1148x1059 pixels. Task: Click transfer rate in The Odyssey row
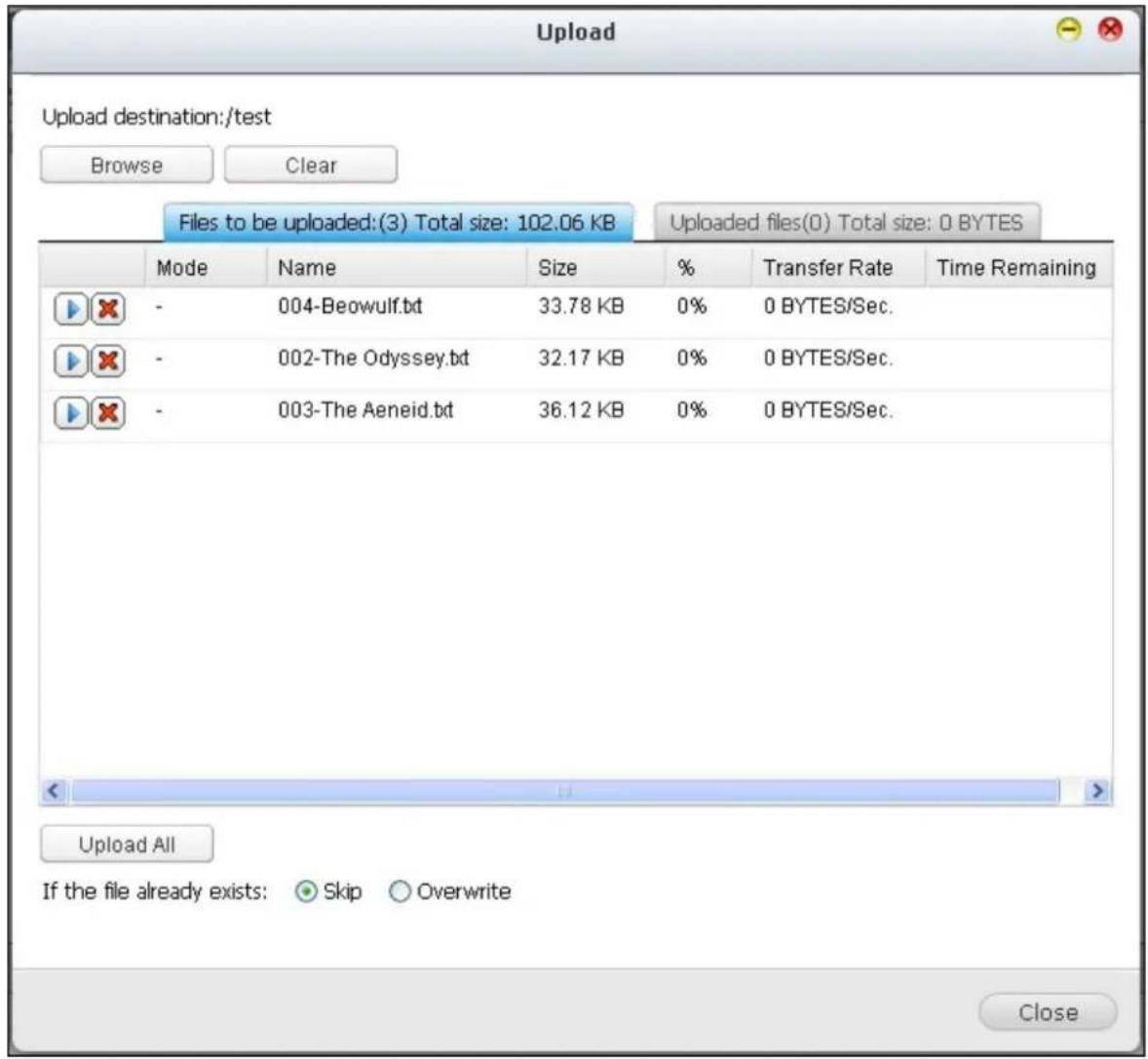point(828,358)
